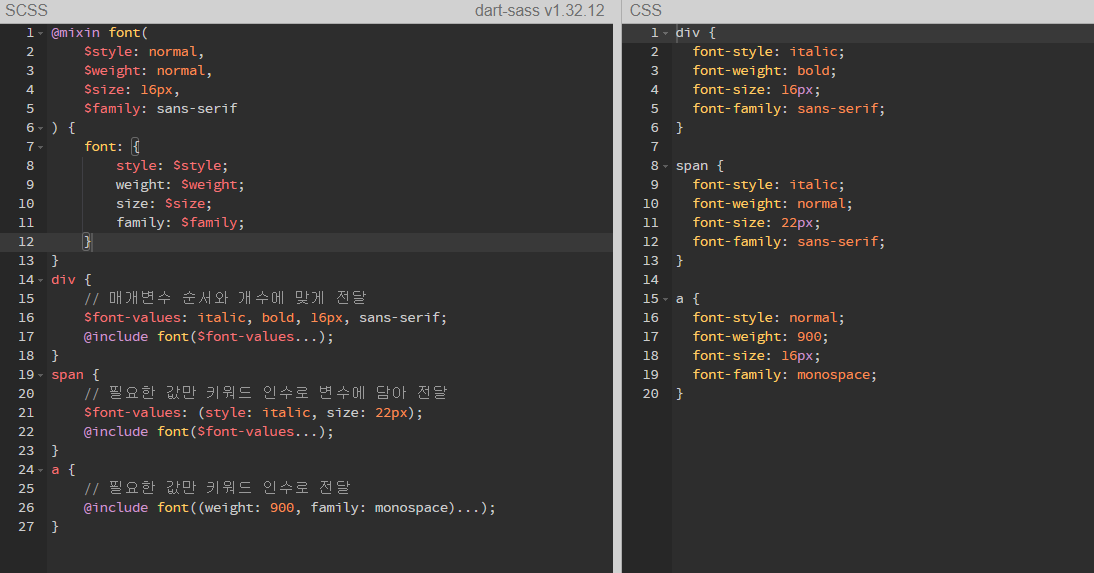Viewport: 1094px width, 573px height.
Task: Collapse the span rule fold arrow on CSS line 8
Action: [666, 166]
